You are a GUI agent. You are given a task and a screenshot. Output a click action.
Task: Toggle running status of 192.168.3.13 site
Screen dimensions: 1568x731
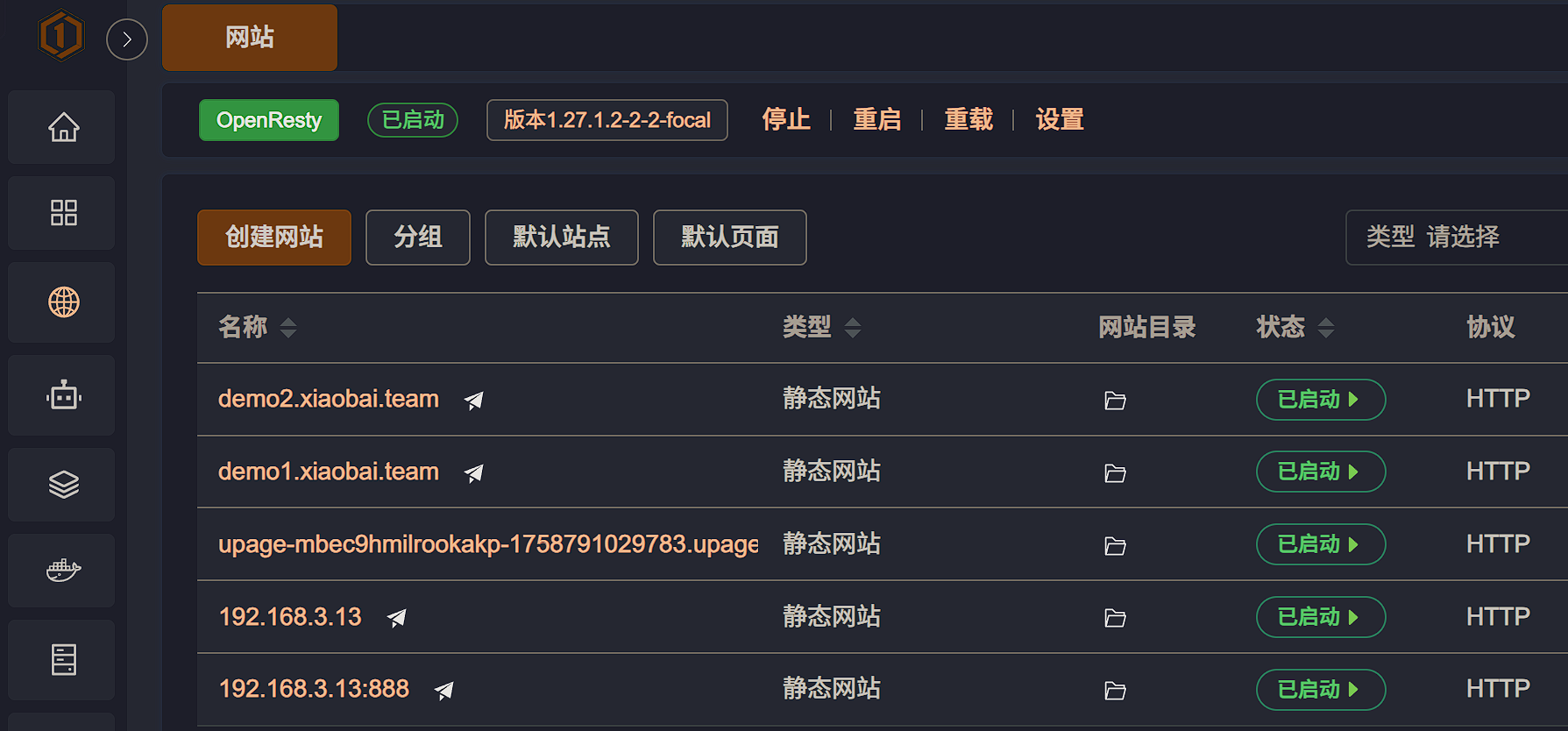[1320, 617]
